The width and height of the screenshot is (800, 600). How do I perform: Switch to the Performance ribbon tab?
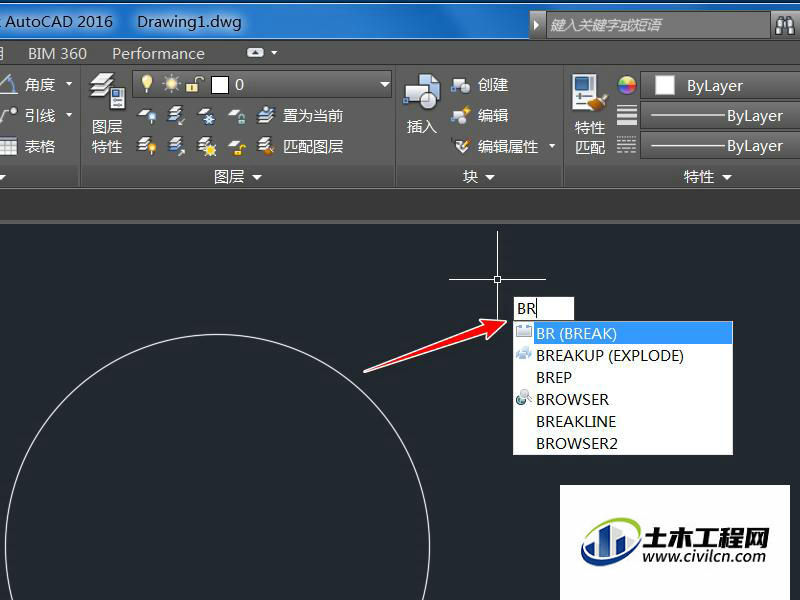point(158,54)
